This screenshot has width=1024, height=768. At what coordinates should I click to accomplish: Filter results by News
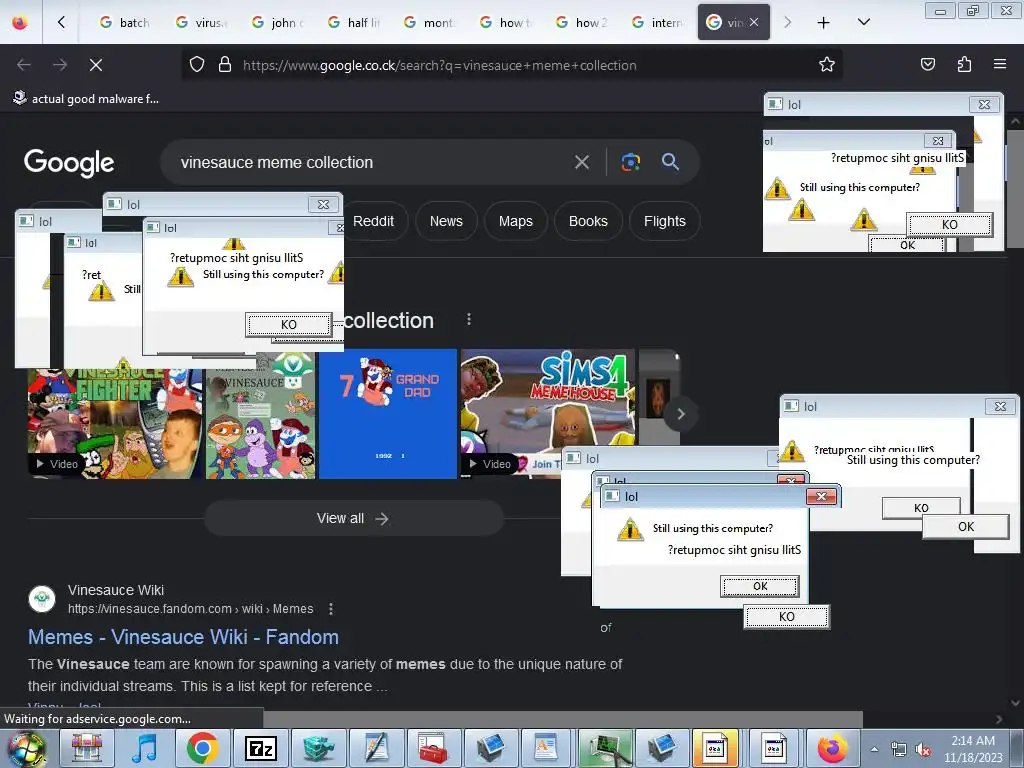click(446, 221)
